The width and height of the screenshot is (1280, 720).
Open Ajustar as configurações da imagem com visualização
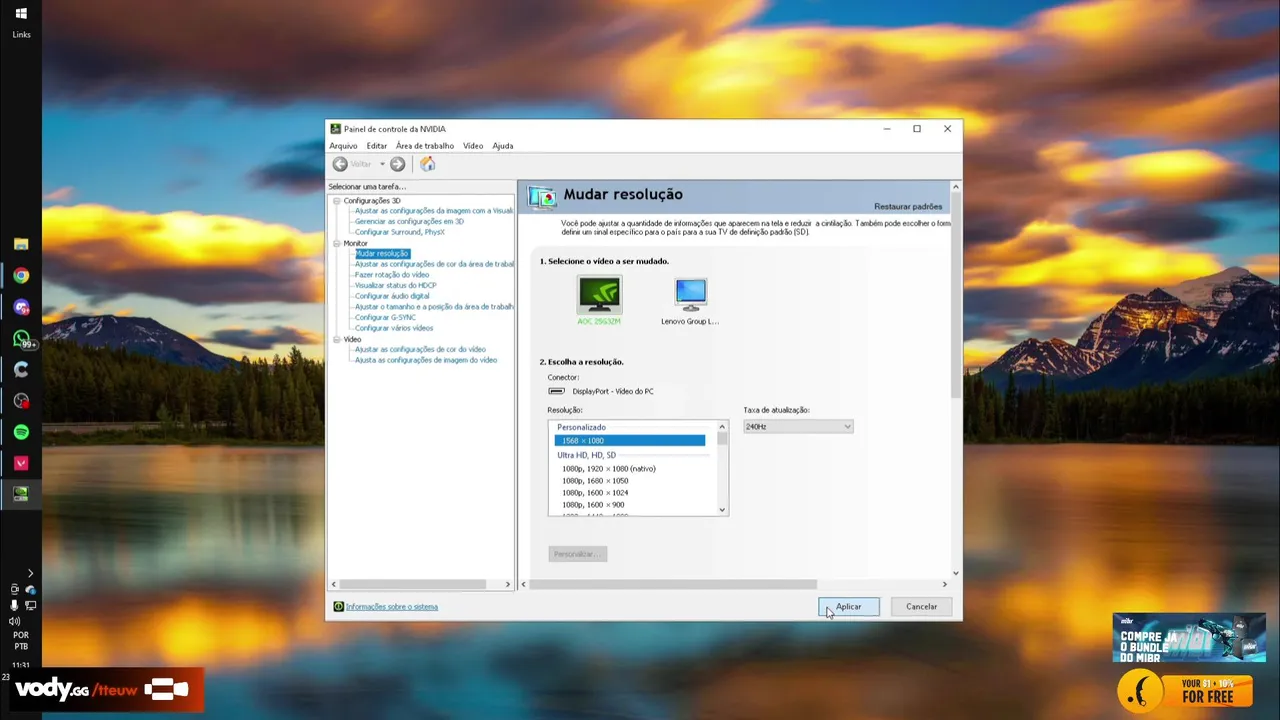pyautogui.click(x=434, y=211)
